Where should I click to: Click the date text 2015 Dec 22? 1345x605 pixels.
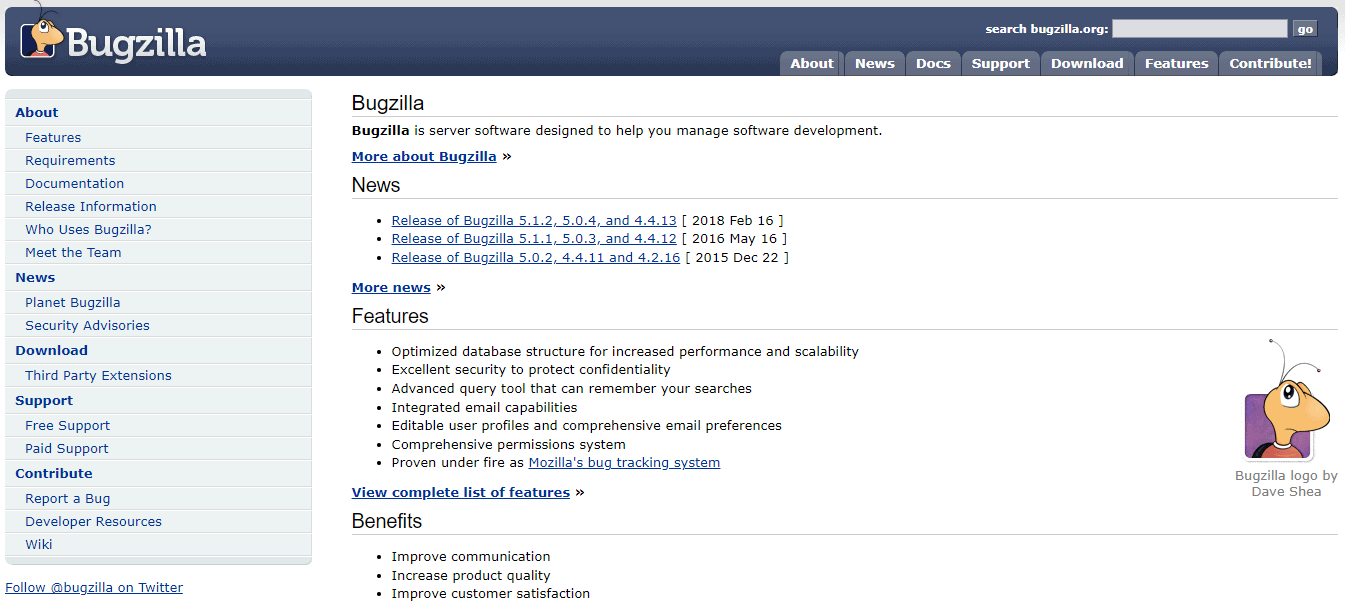(x=737, y=257)
